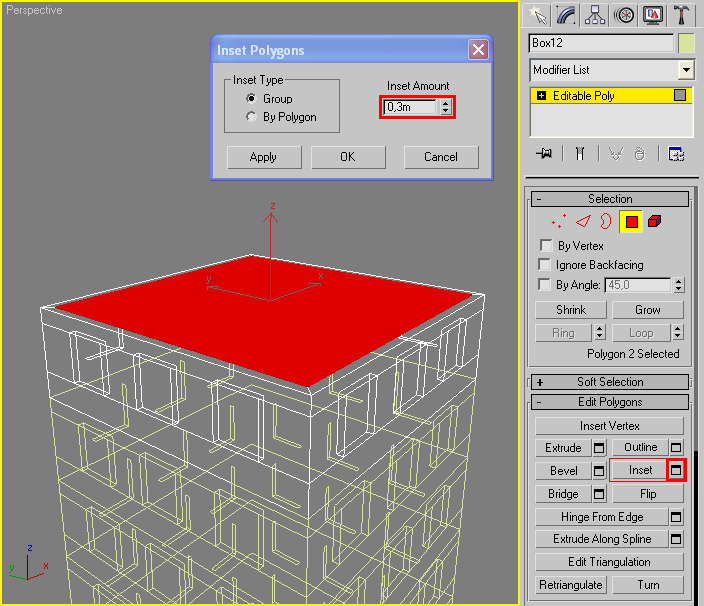Select Polygon sub-object mode
704x606 pixels.
pyautogui.click(x=631, y=222)
